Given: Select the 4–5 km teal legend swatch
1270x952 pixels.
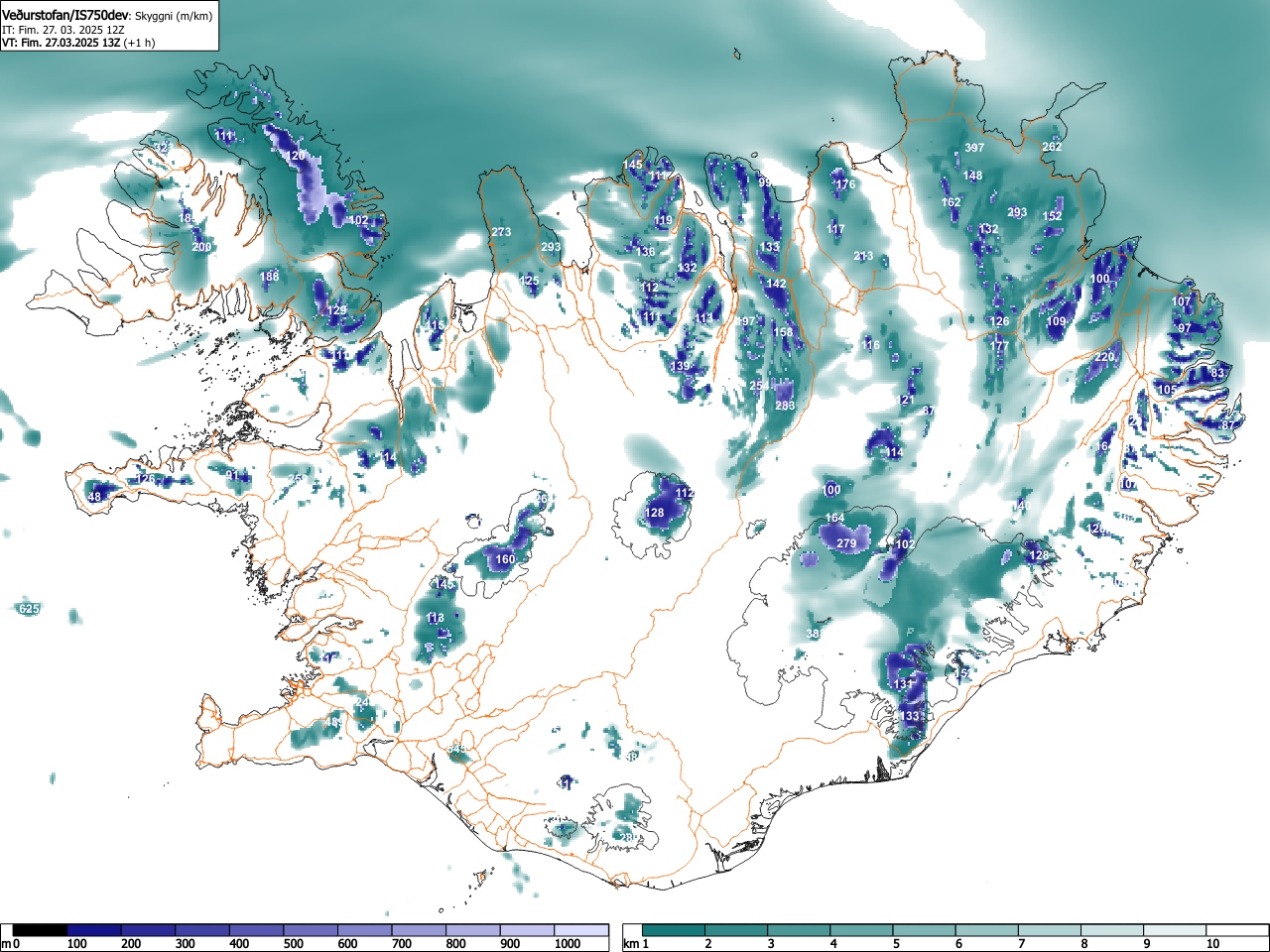Looking at the screenshot, I should [x=862, y=930].
